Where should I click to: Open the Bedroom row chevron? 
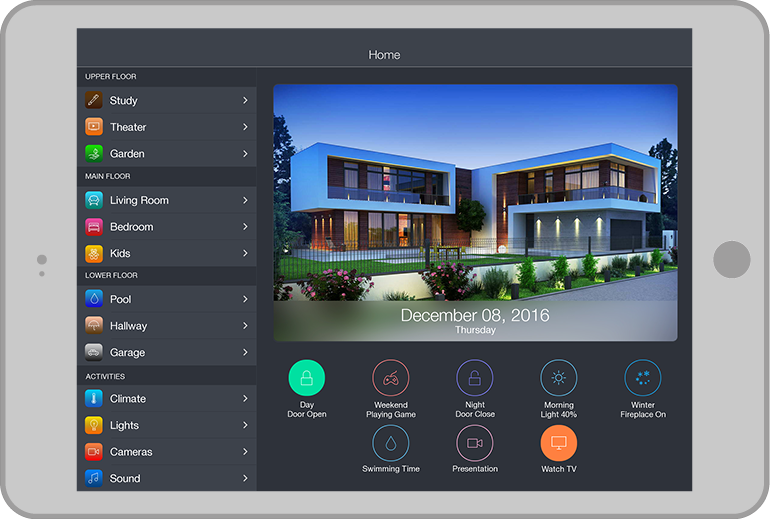(245, 227)
